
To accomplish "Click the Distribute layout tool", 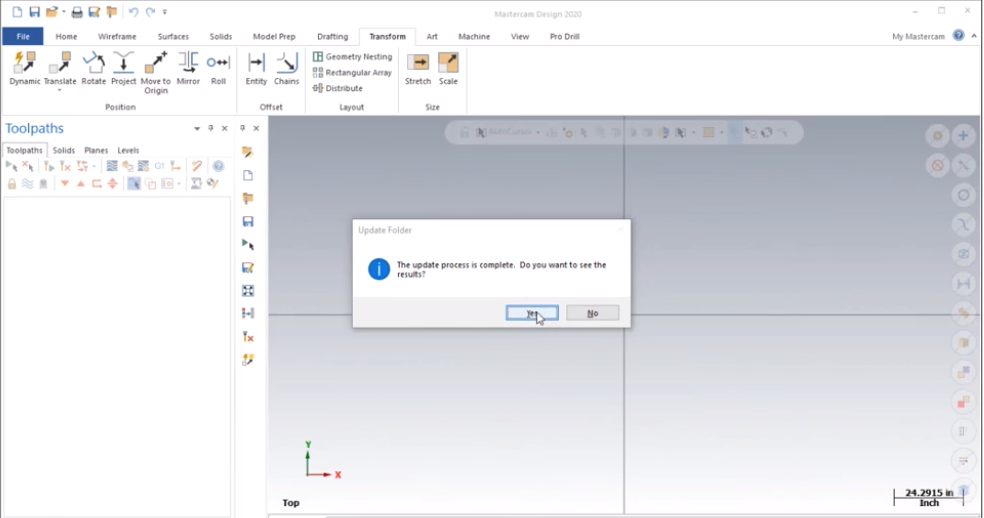I will click(x=338, y=89).
